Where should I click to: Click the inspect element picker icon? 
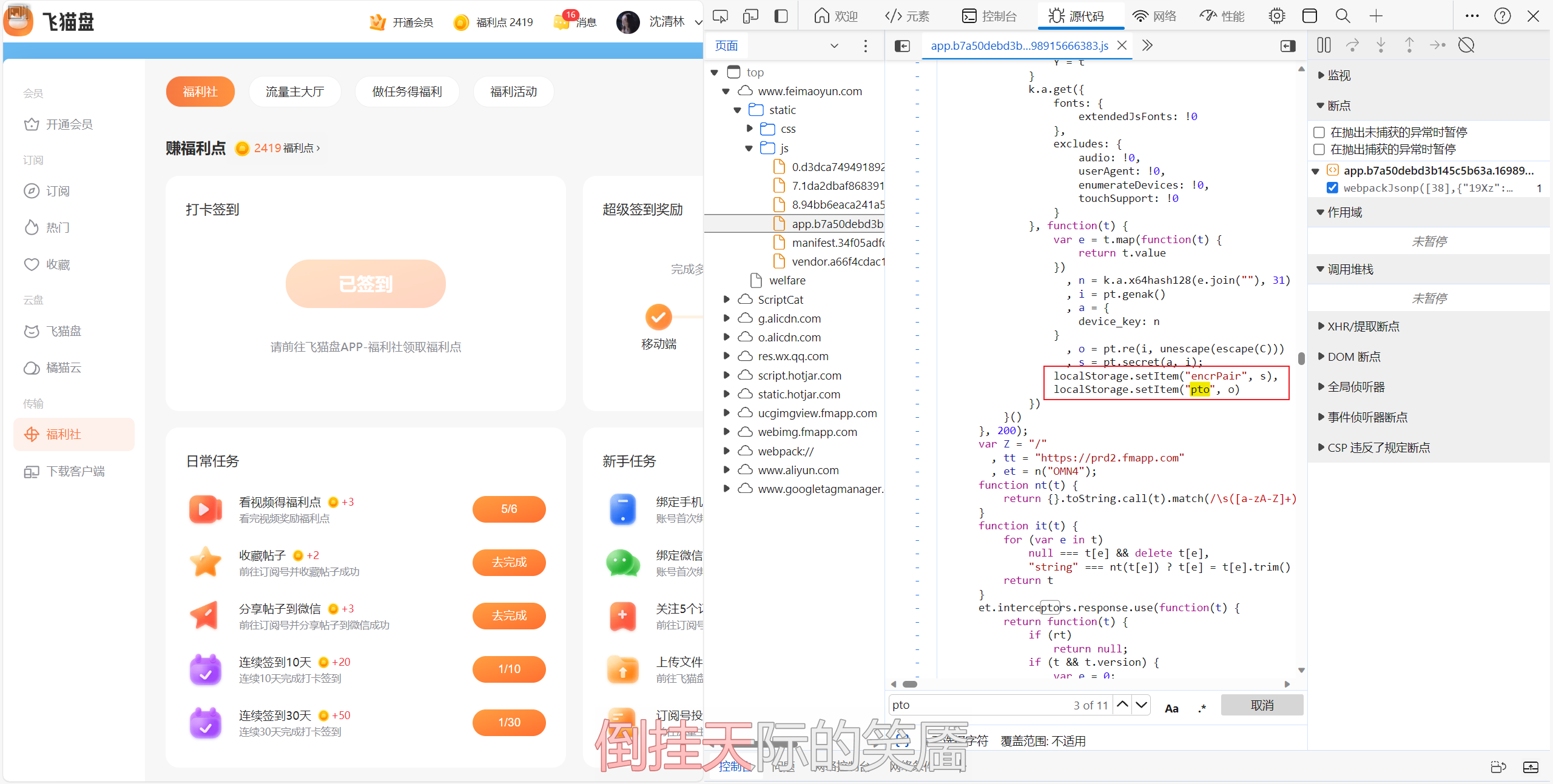click(720, 16)
